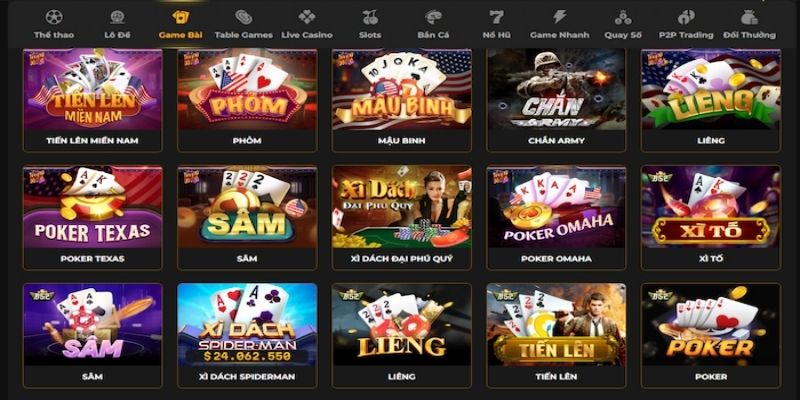Open the Xì Dách Spiderman thumbnail
The width and height of the screenshot is (800, 400).
[x=247, y=324]
